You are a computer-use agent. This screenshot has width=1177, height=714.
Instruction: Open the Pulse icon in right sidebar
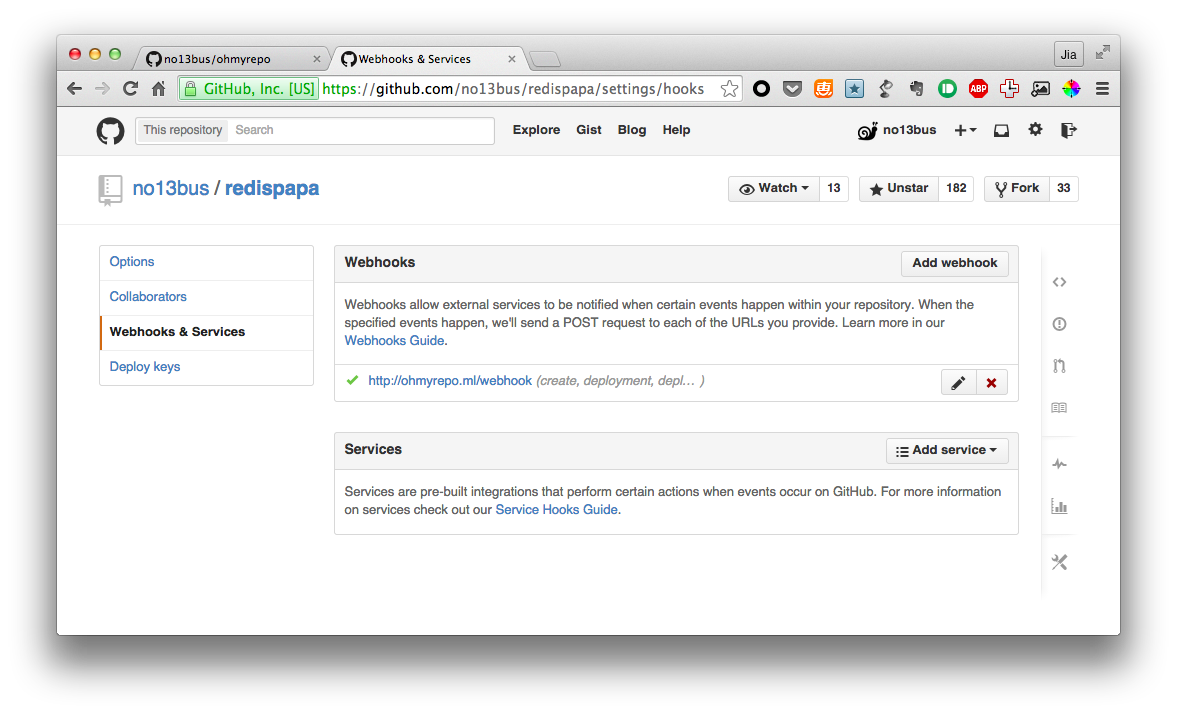point(1059,465)
